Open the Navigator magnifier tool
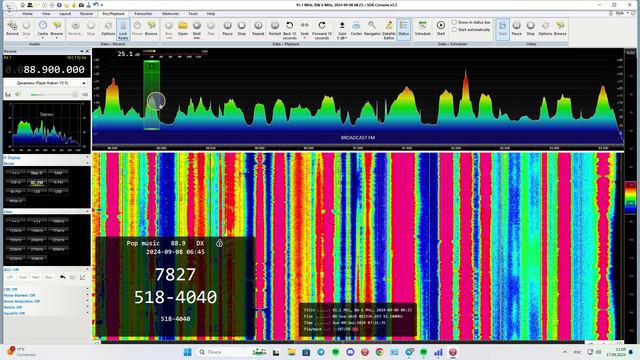Viewport: 640px width, 360px height. (x=372, y=29)
